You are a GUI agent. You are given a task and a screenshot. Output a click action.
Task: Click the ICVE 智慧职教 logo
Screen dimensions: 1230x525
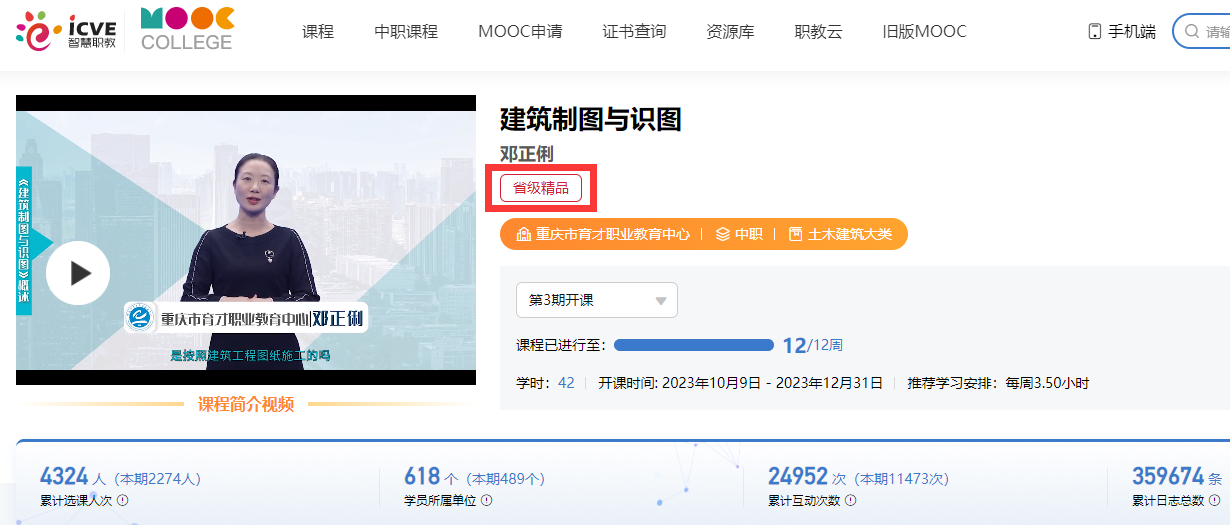[x=66, y=31]
